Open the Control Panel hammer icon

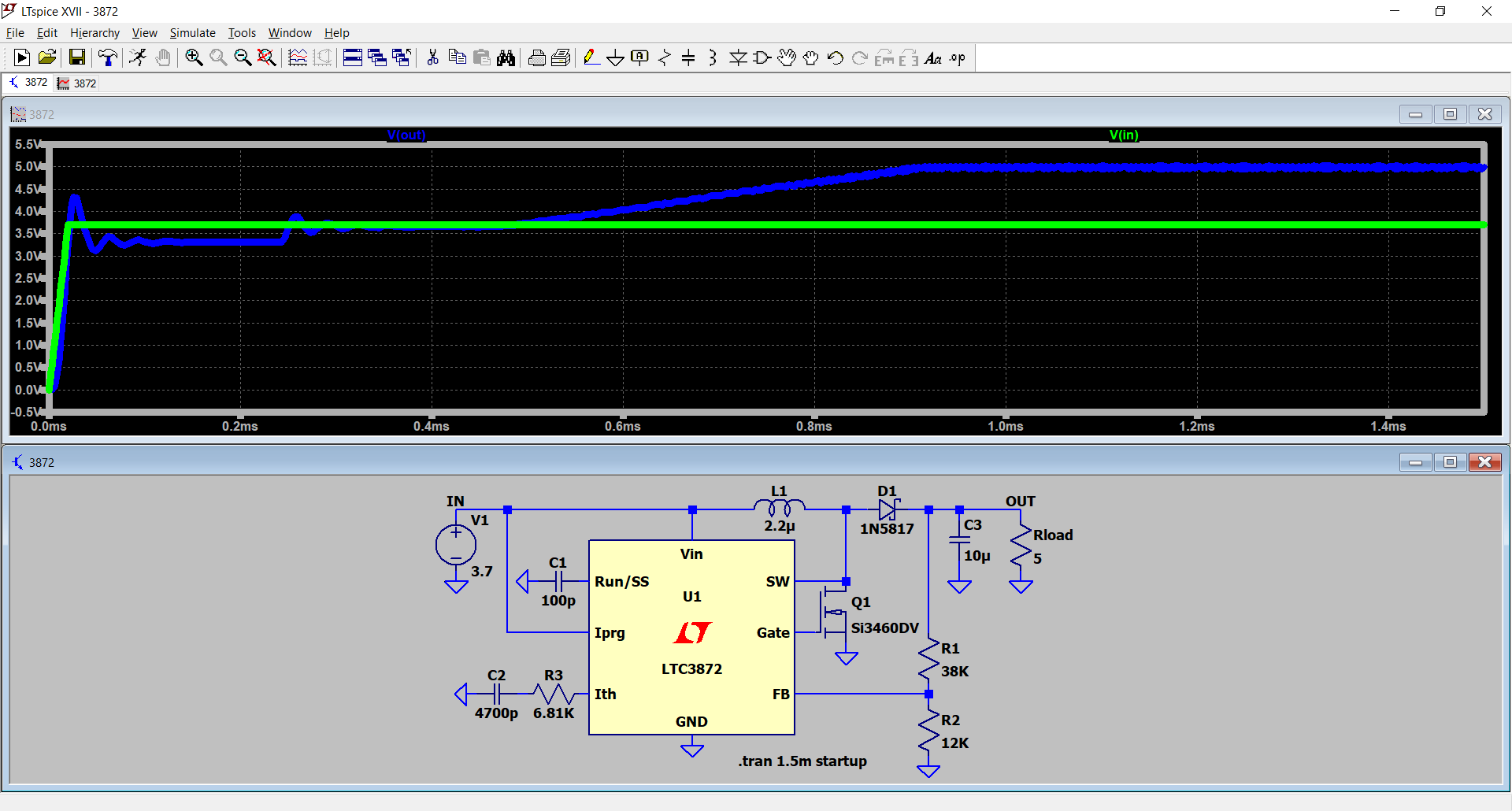tap(108, 57)
